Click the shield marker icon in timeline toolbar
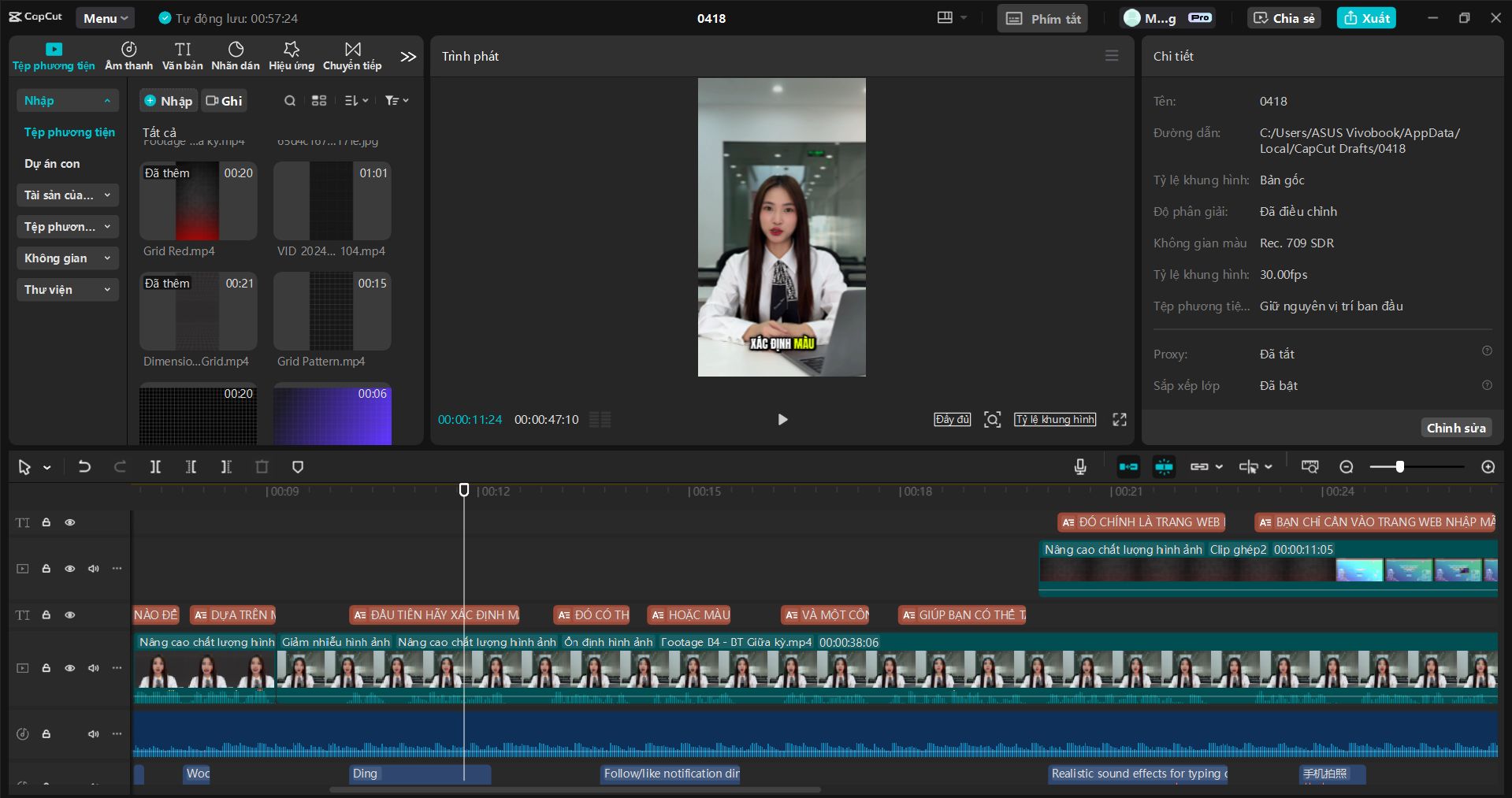 [298, 467]
